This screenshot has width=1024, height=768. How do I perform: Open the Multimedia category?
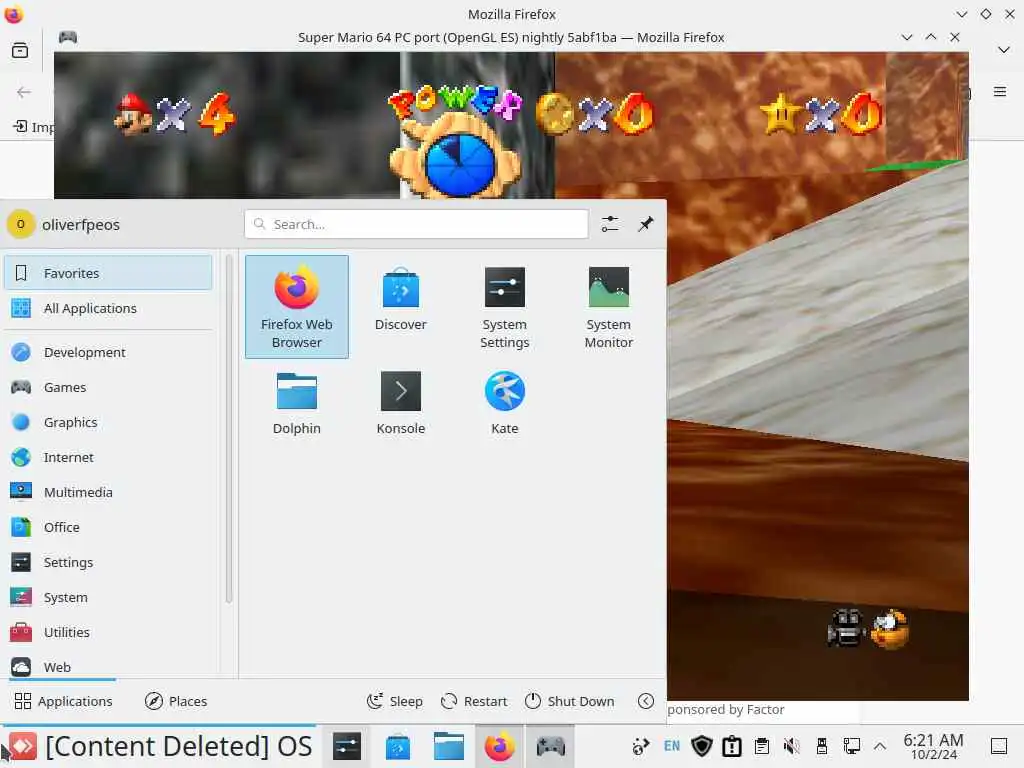tap(108, 492)
